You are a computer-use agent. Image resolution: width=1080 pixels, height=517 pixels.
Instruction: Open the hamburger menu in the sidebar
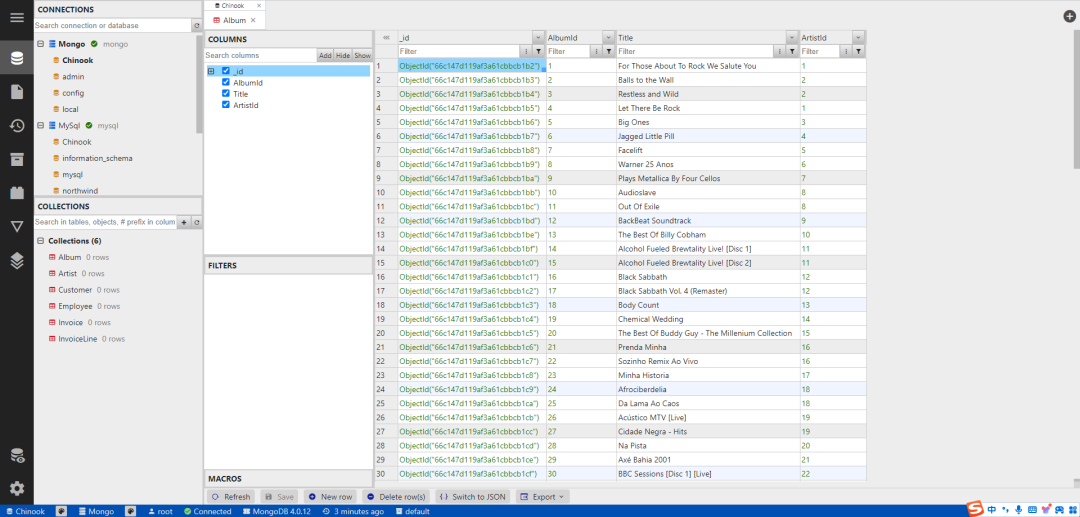(x=16, y=18)
